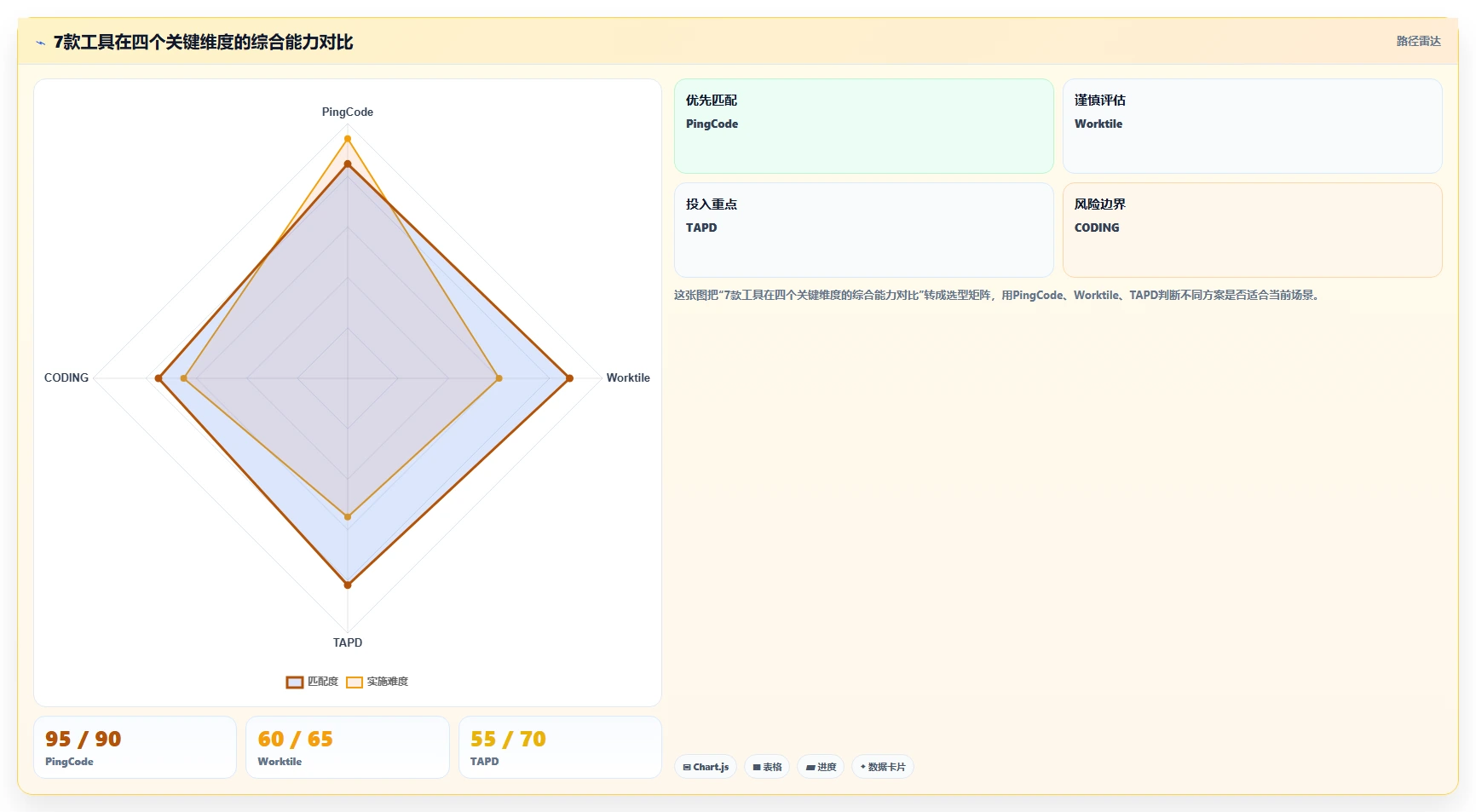Click the CODING axis label on radar
Viewport: 1476px width, 812px height.
pos(66,377)
